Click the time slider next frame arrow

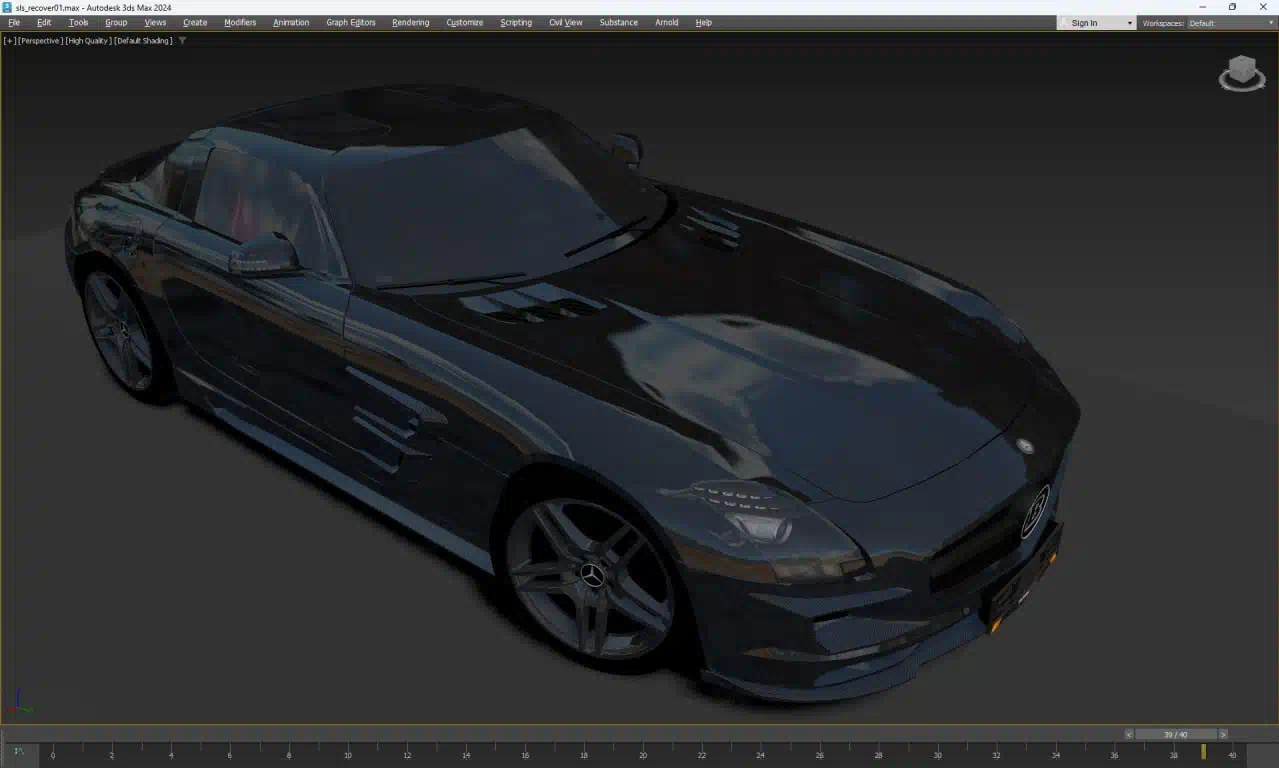click(x=1222, y=734)
